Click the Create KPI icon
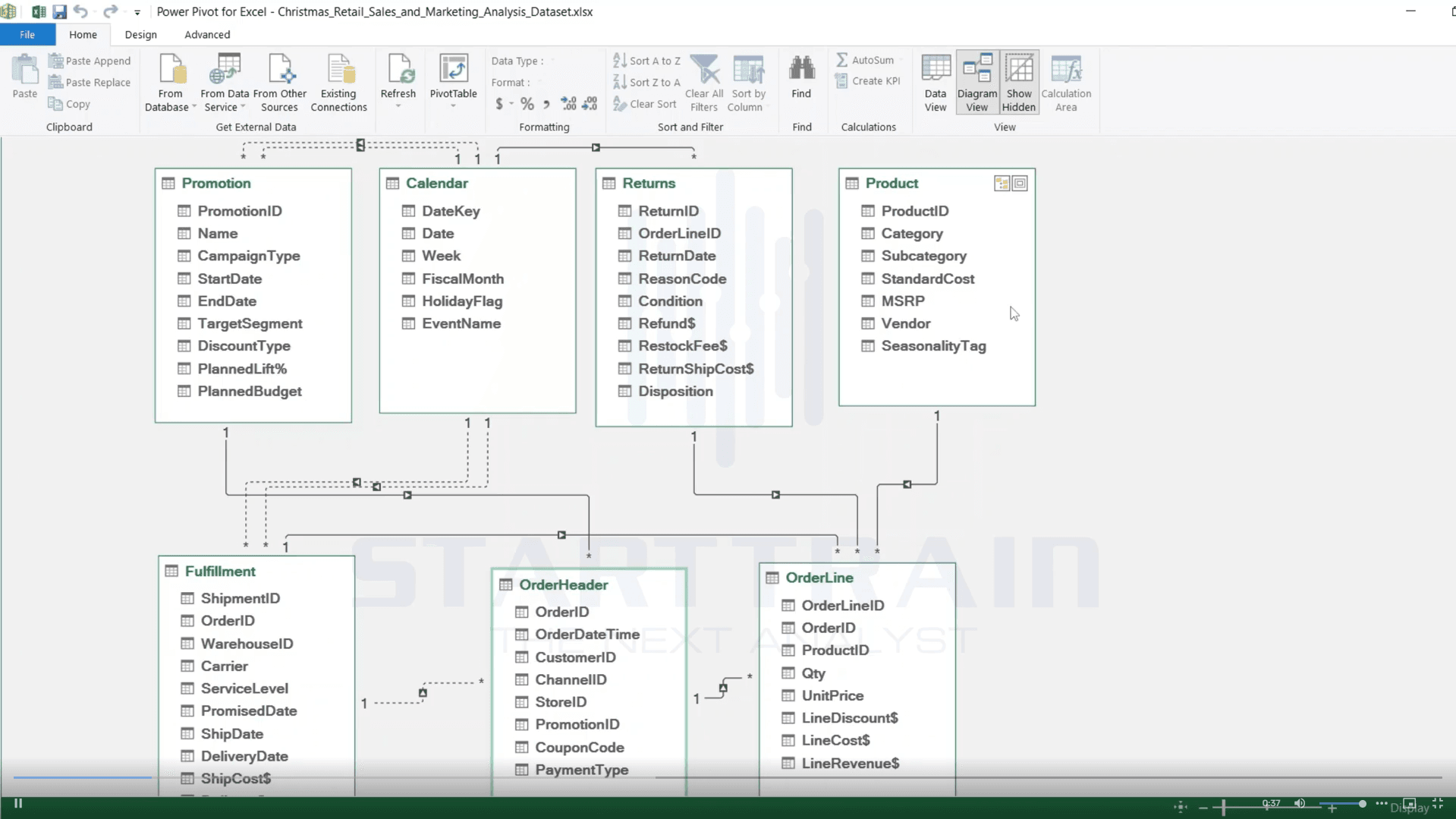The height and width of the screenshot is (819, 1456). (x=841, y=81)
